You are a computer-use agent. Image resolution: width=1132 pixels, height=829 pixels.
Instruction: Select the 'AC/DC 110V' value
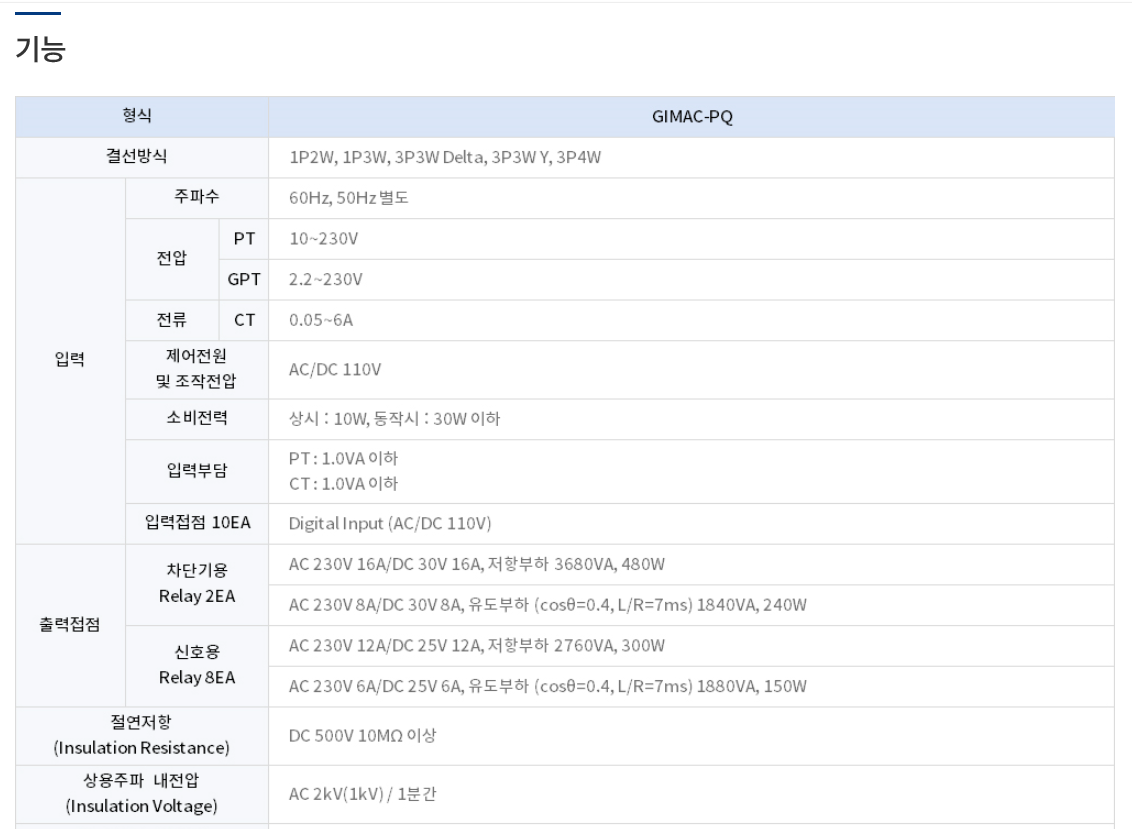pos(335,370)
